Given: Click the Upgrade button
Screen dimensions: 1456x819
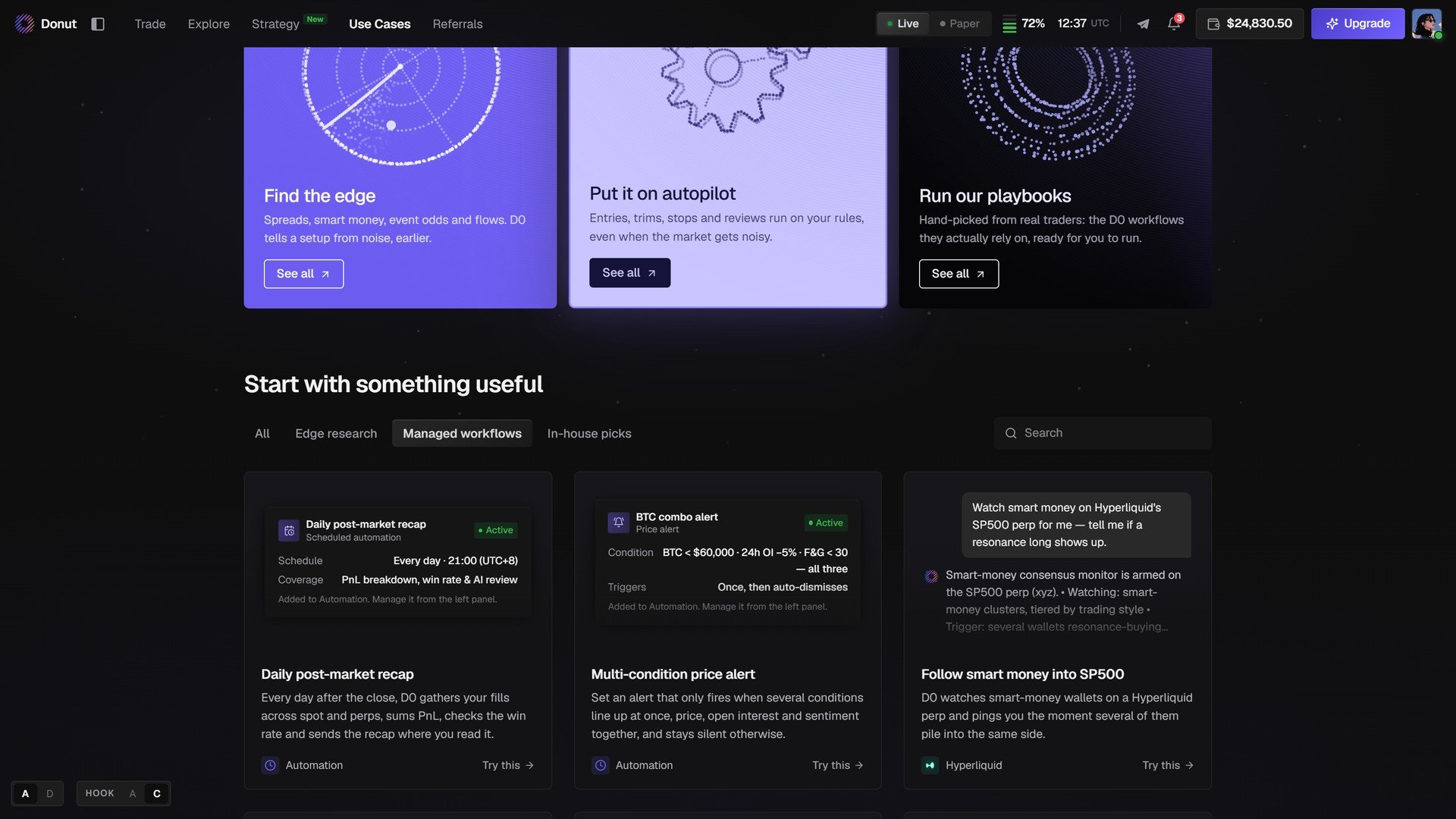Looking at the screenshot, I should click(1357, 24).
